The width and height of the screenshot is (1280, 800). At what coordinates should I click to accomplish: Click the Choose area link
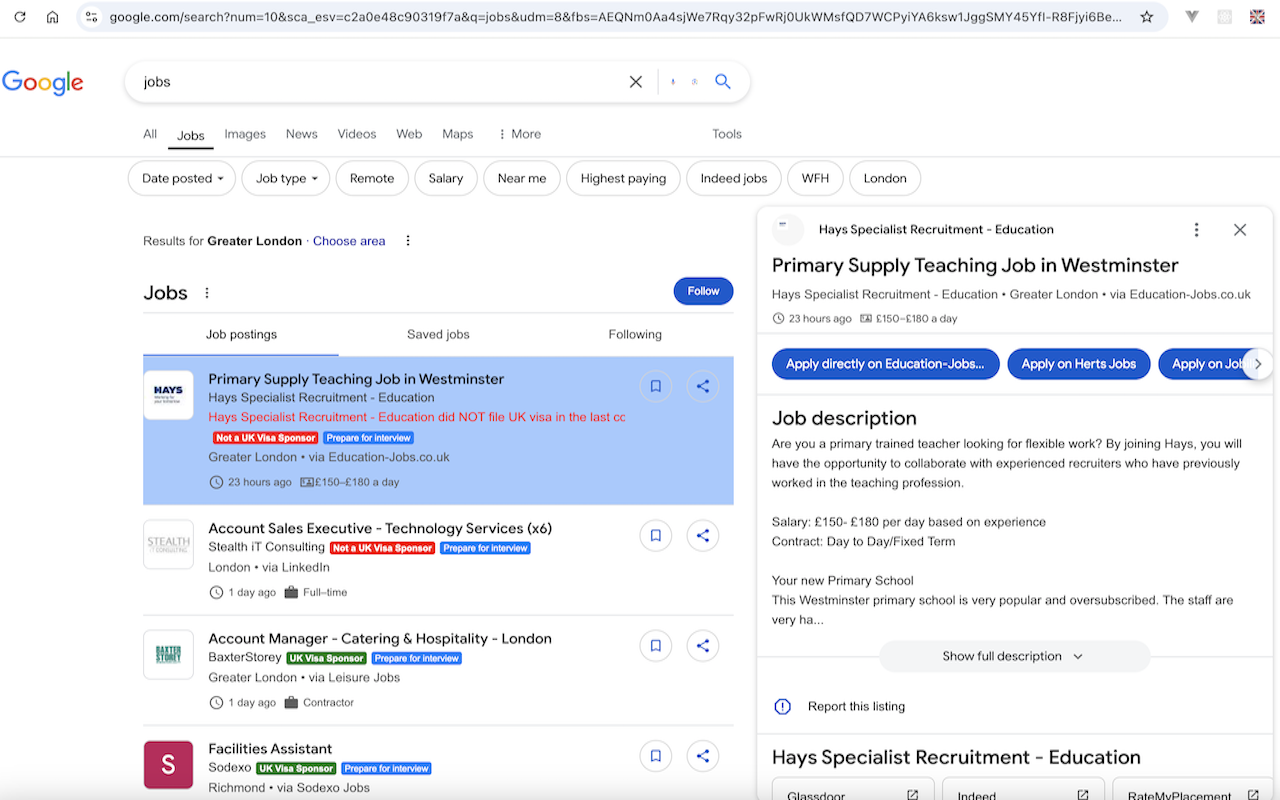[349, 241]
